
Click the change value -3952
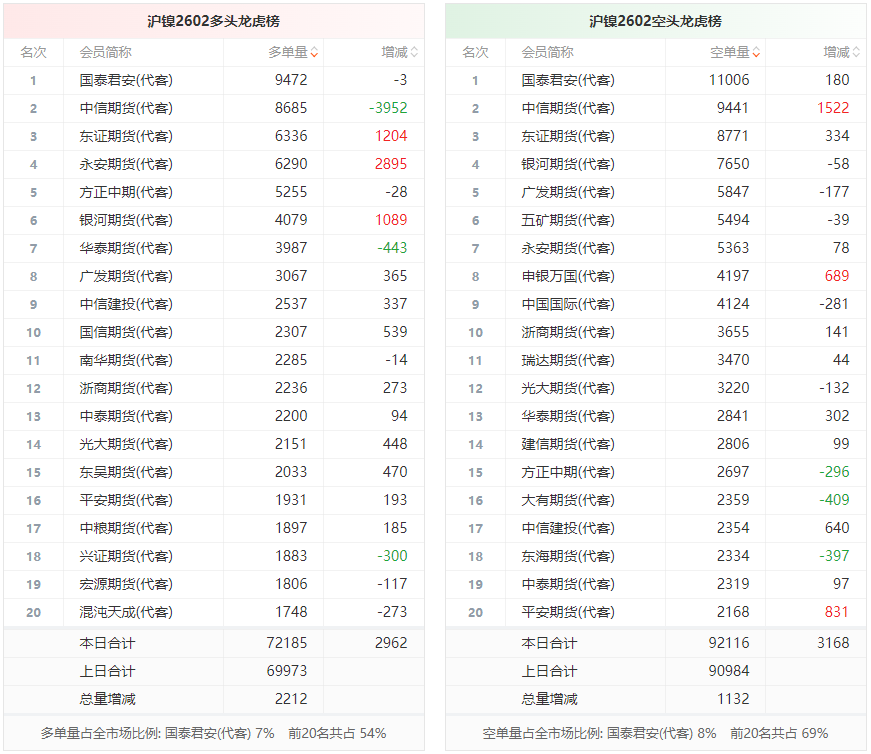click(388, 108)
